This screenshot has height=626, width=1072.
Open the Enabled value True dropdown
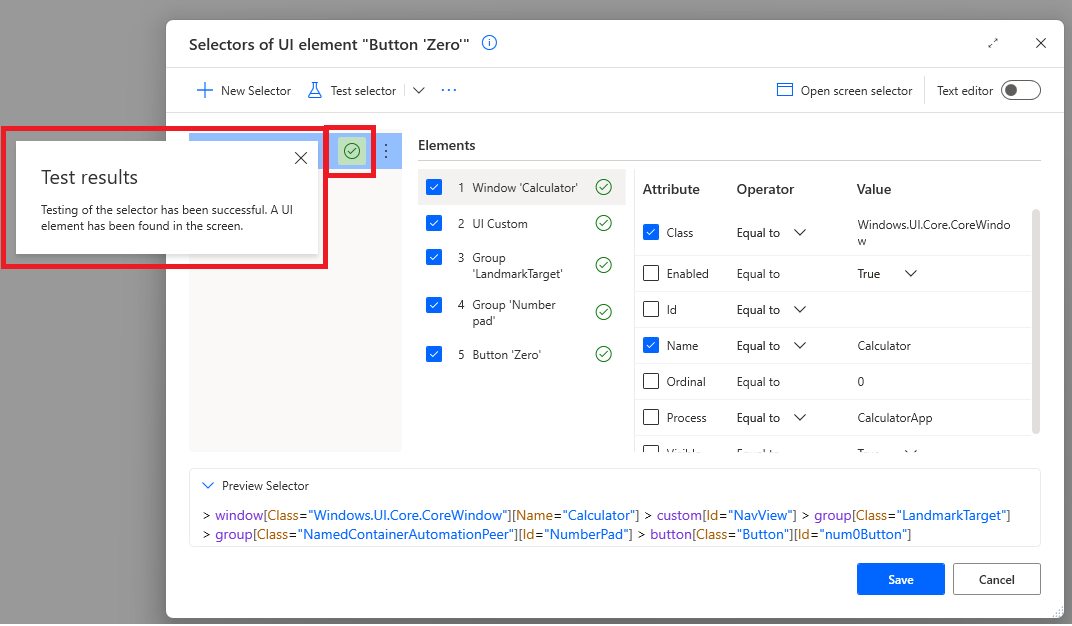pos(911,273)
